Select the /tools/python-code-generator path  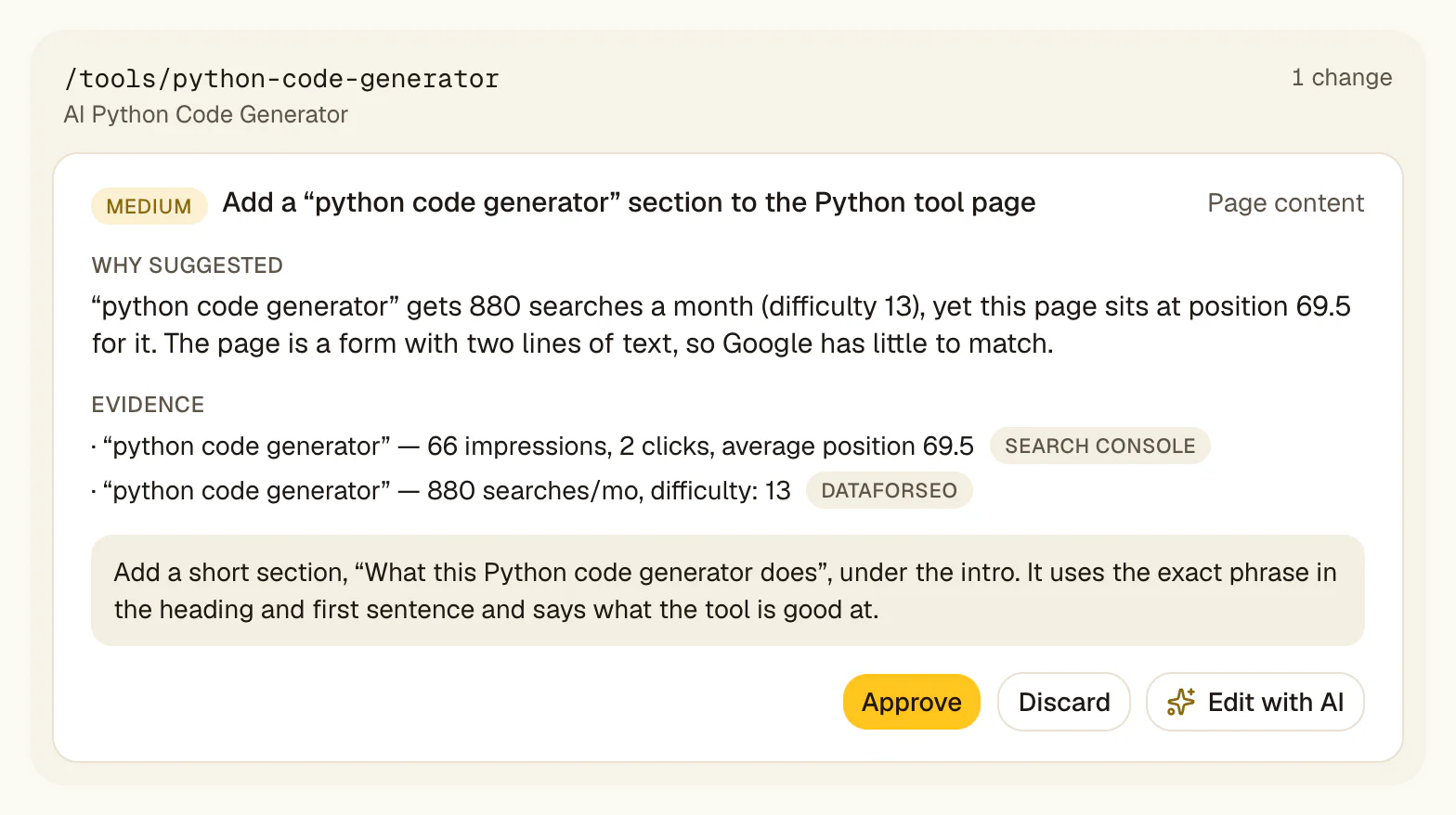(281, 79)
